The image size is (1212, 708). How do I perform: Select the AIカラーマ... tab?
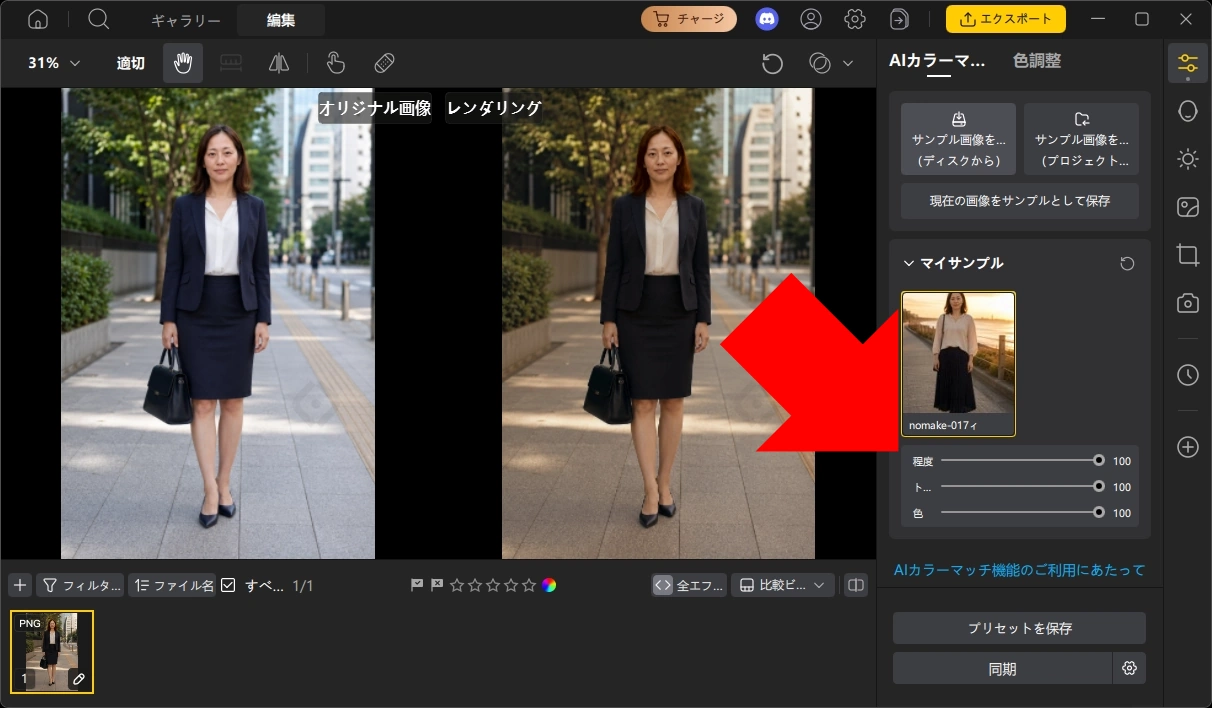tap(937, 61)
